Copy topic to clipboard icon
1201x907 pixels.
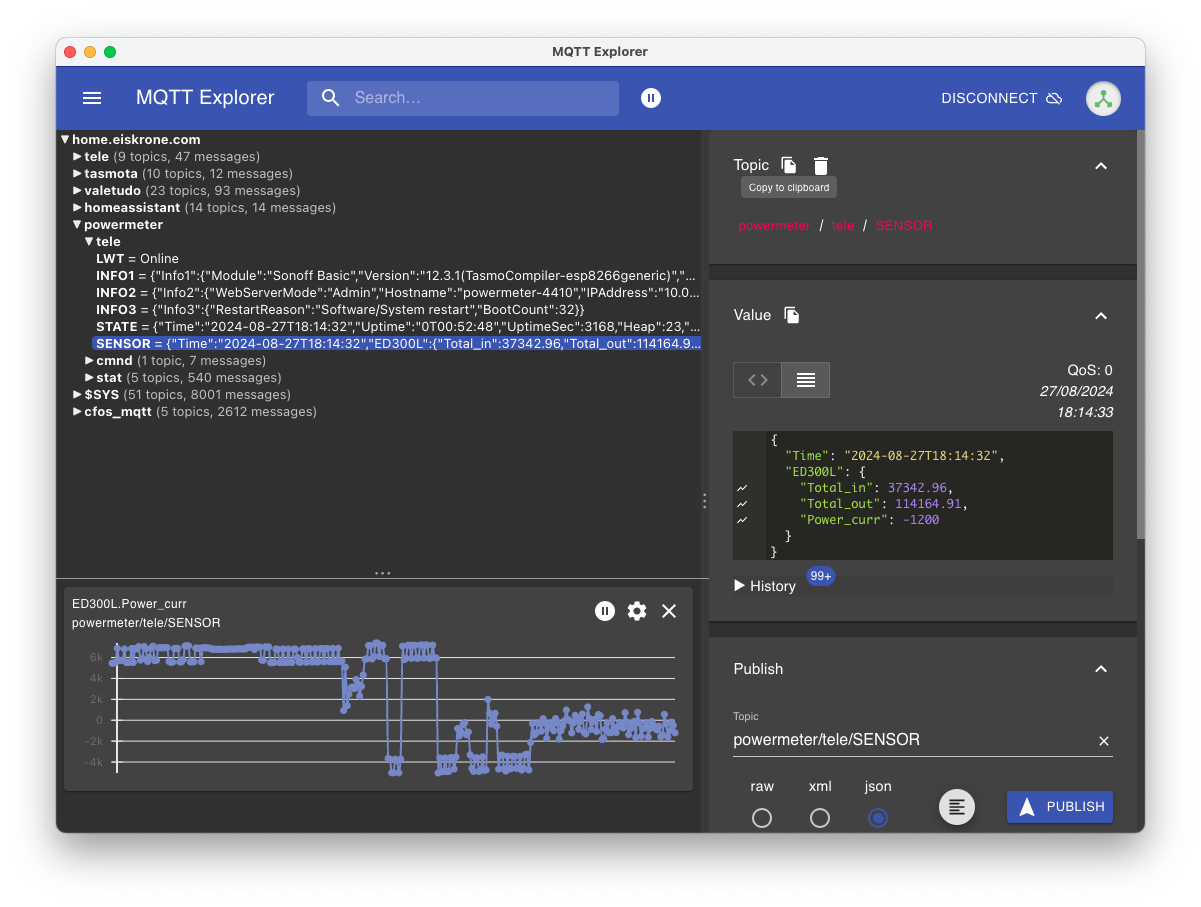click(x=789, y=165)
